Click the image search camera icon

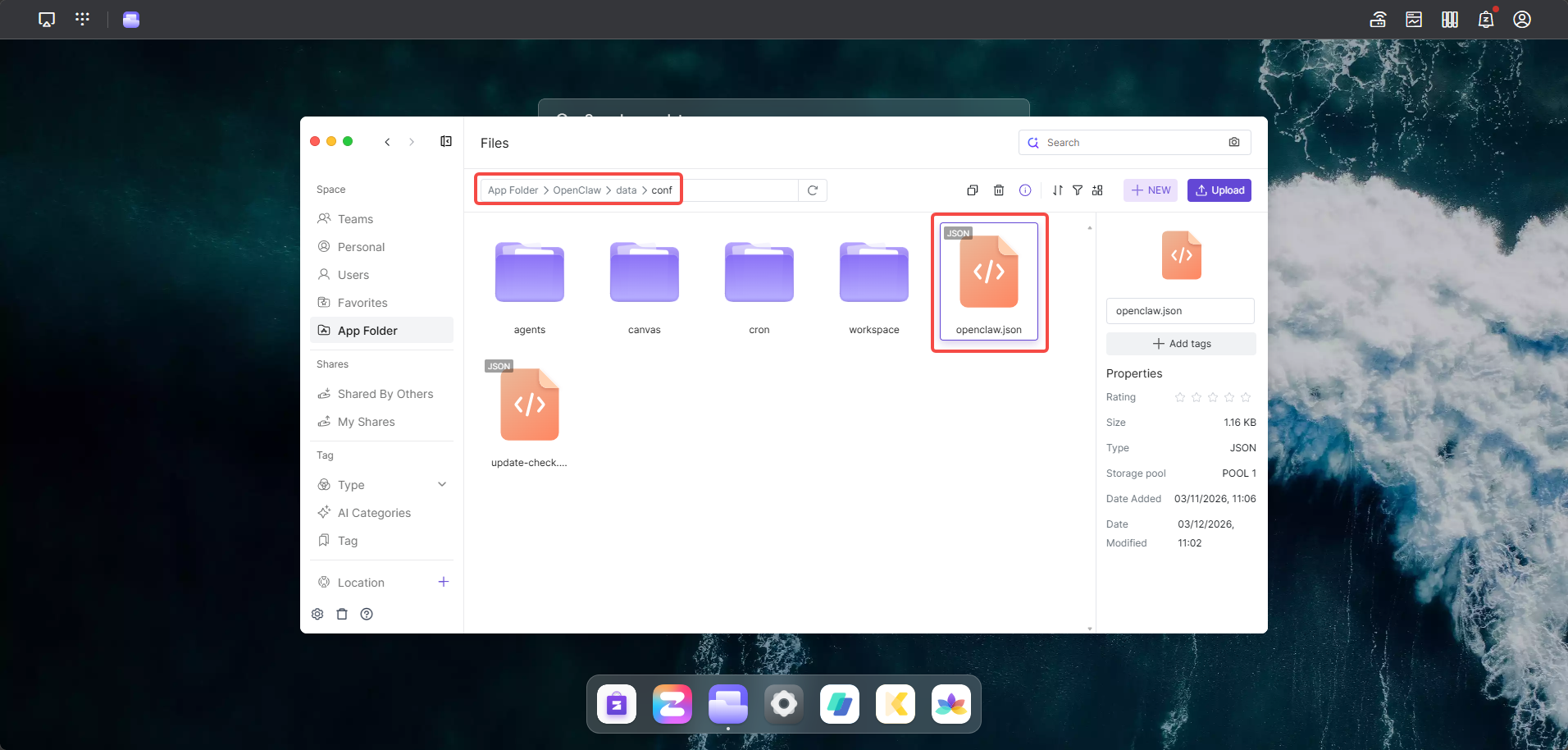(x=1234, y=143)
